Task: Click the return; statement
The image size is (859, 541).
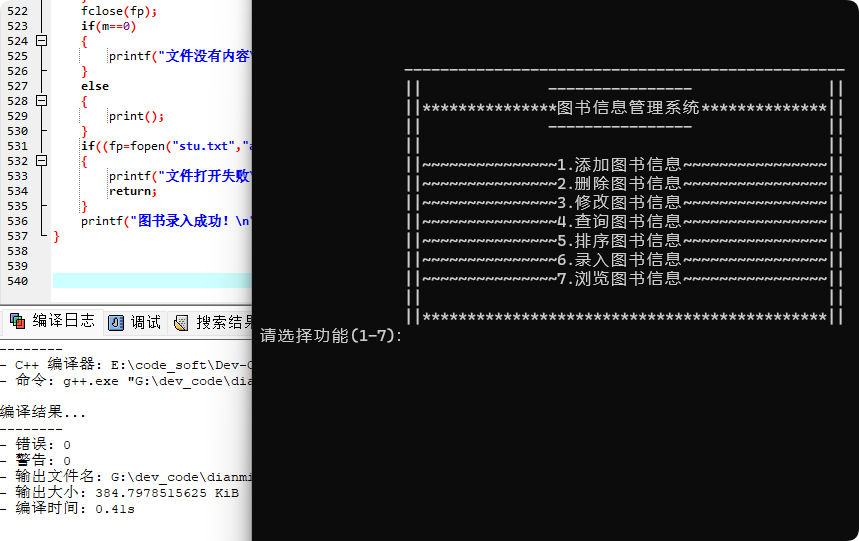Action: (x=133, y=191)
